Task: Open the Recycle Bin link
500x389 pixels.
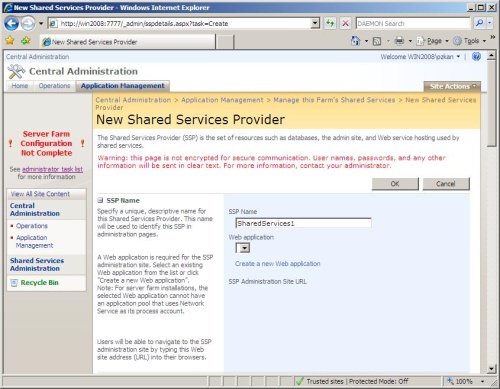Action: coord(39,283)
